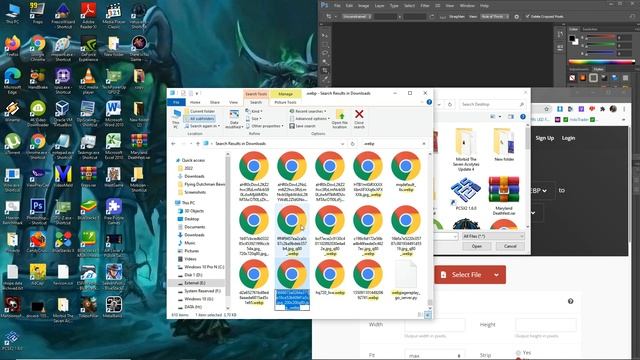Click Explorer search box containing webp

pos(392,144)
